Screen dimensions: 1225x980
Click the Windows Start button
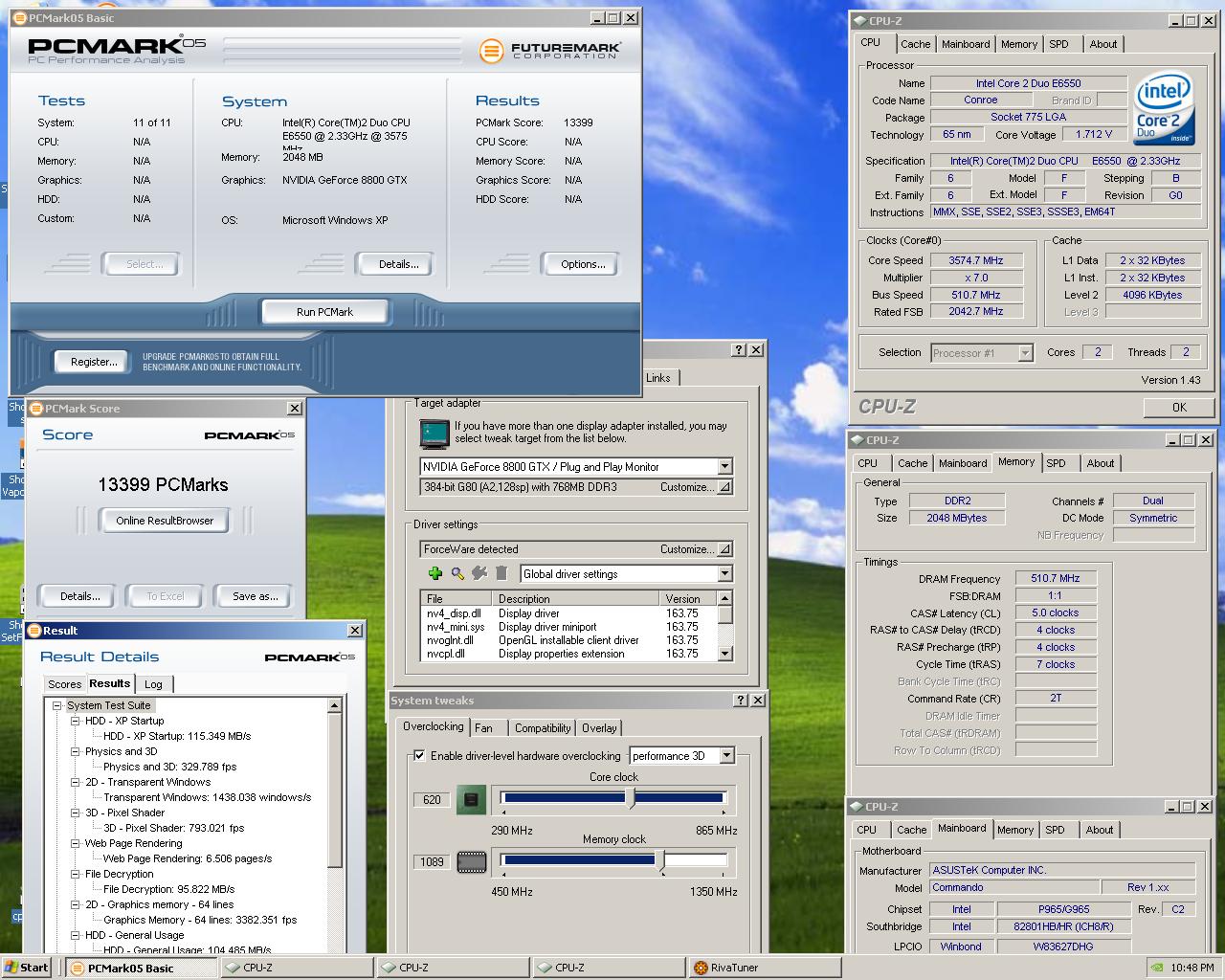pos(27,967)
